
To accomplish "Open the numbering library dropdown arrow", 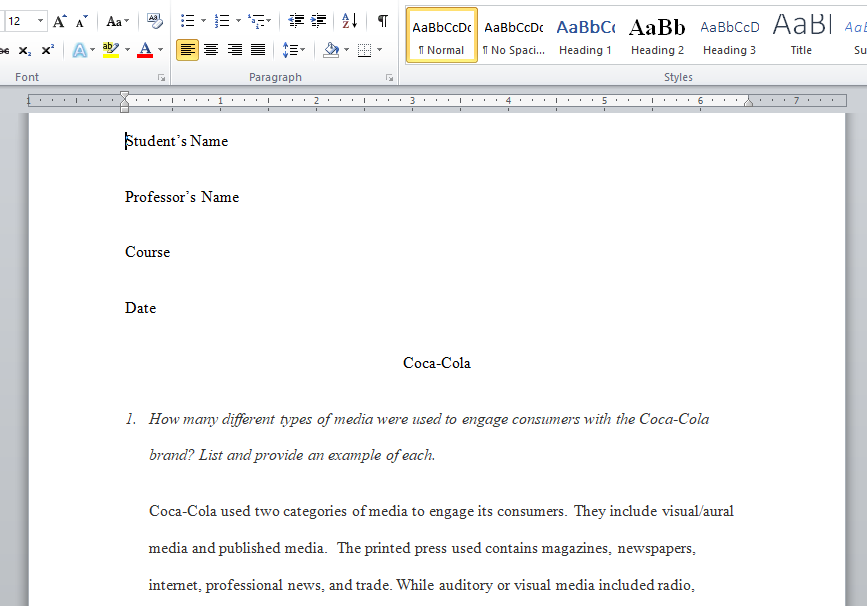I will click(238, 22).
